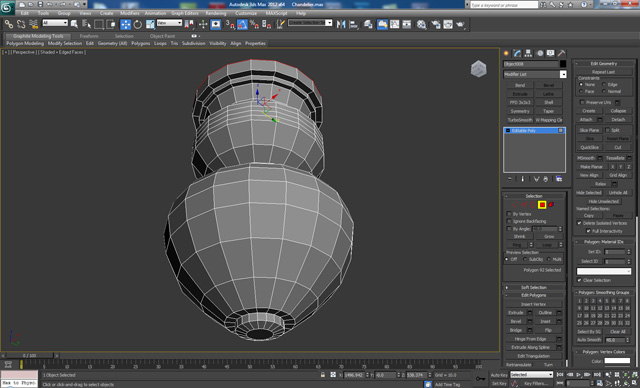Click the TurboSmooth modifier button
This screenshot has width=640, height=388.
pos(520,120)
